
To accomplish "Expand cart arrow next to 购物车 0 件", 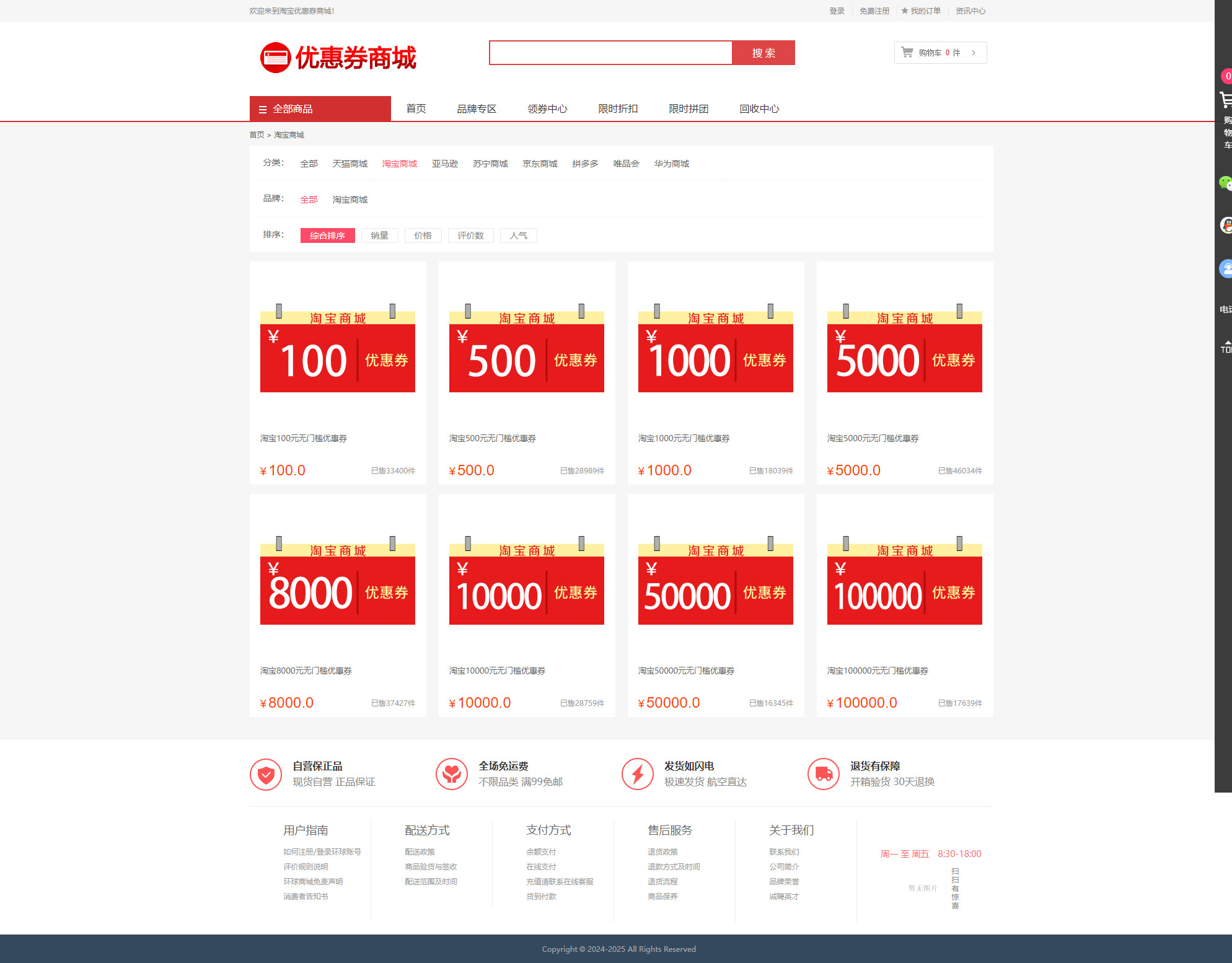I will coord(974,53).
